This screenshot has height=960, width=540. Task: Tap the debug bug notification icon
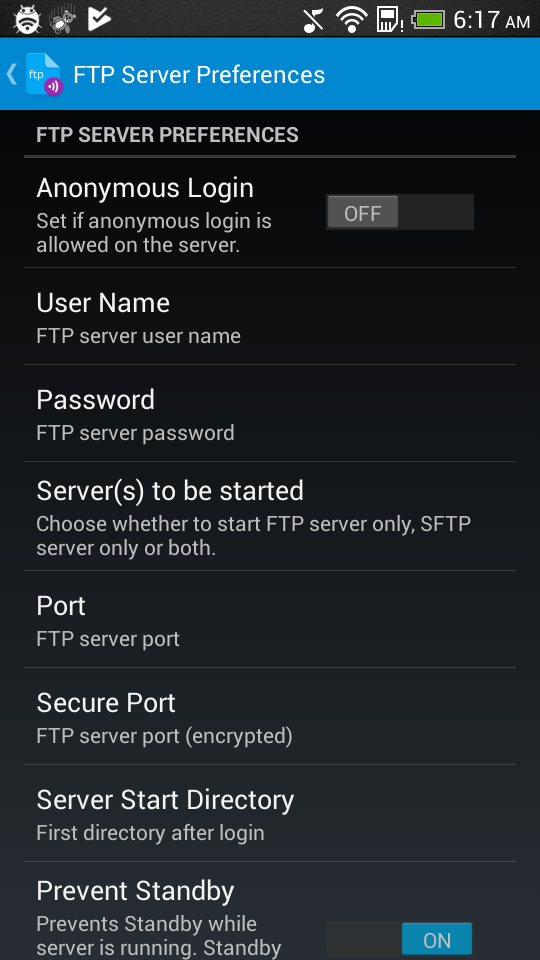pos(28,20)
